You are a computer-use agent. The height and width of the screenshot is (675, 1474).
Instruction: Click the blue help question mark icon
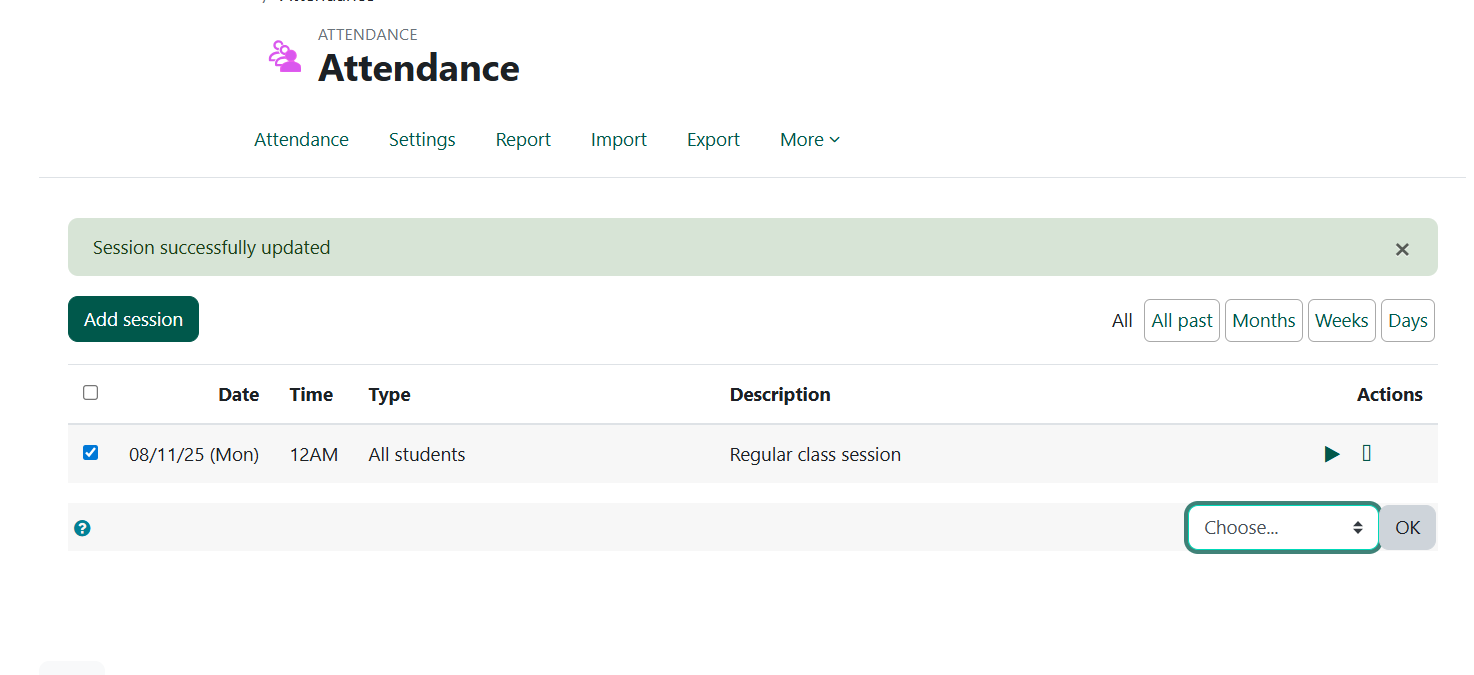click(82, 528)
